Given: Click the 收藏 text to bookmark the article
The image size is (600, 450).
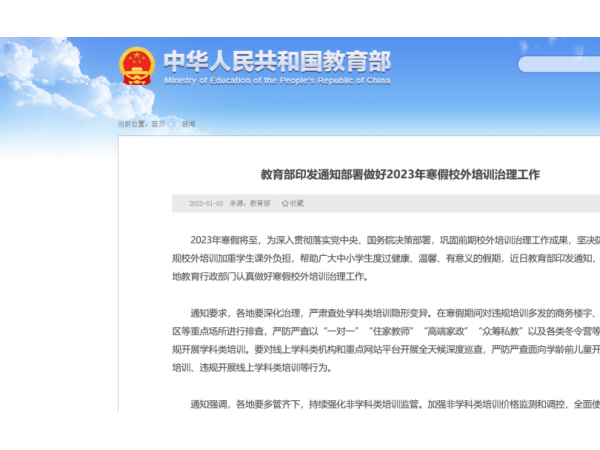Looking at the screenshot, I should pyautogui.click(x=297, y=203).
